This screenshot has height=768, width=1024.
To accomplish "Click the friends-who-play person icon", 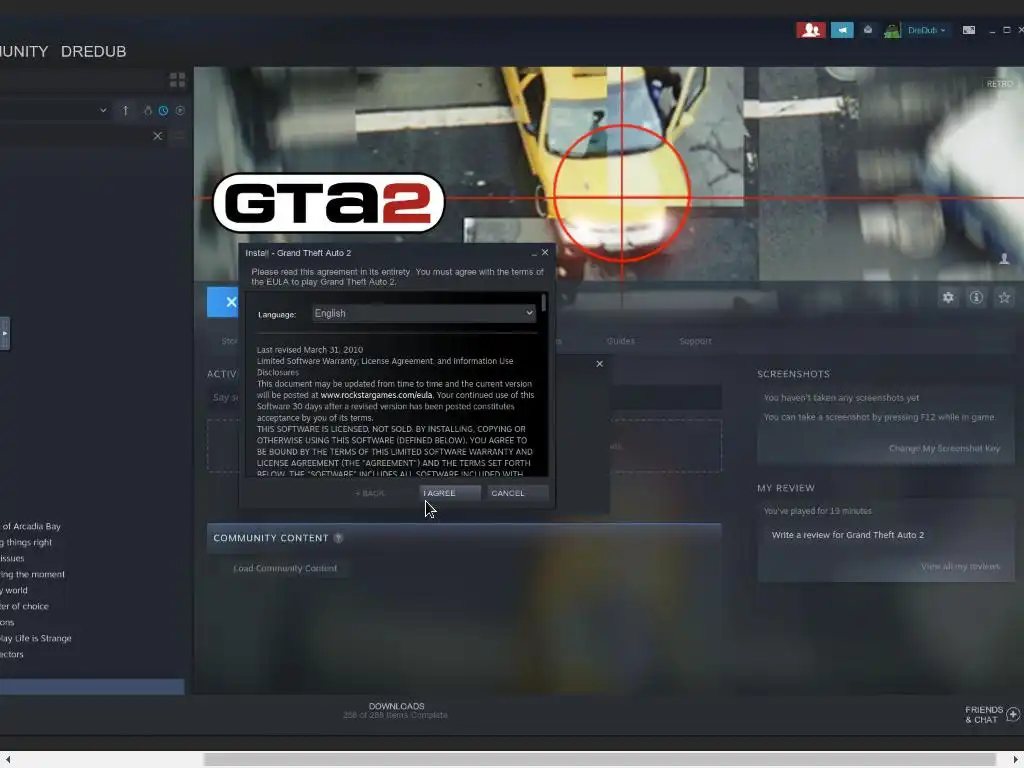I will (1004, 259).
